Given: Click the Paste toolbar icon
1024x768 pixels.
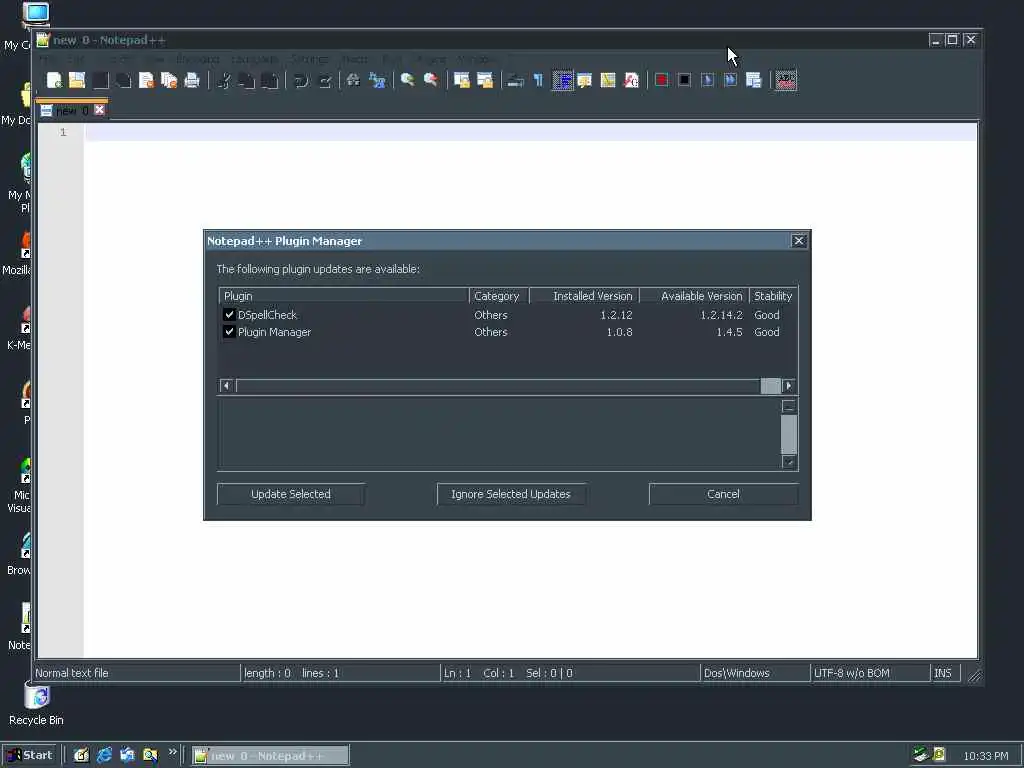Looking at the screenshot, I should [x=269, y=80].
